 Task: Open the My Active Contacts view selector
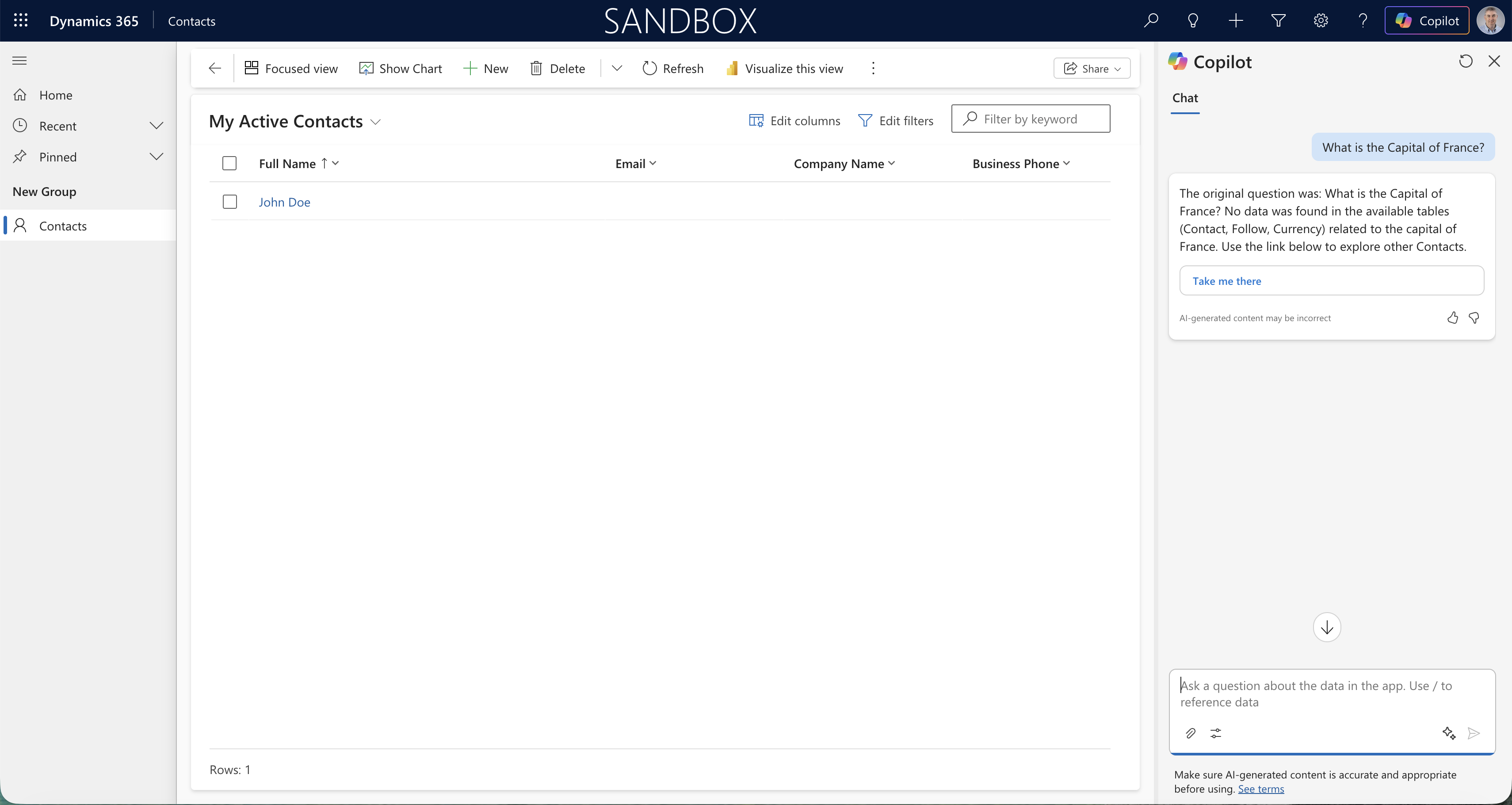pos(295,122)
